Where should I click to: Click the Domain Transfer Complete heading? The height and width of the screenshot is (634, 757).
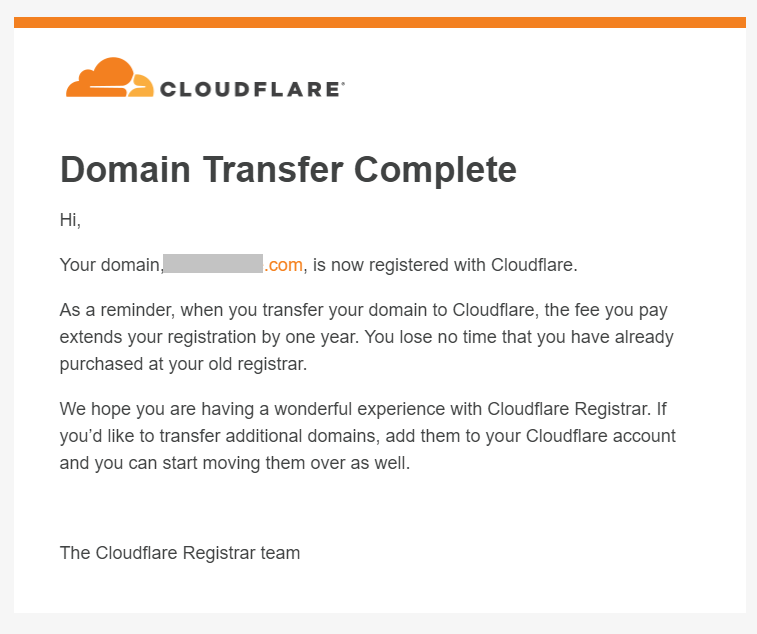pyautogui.click(x=288, y=169)
